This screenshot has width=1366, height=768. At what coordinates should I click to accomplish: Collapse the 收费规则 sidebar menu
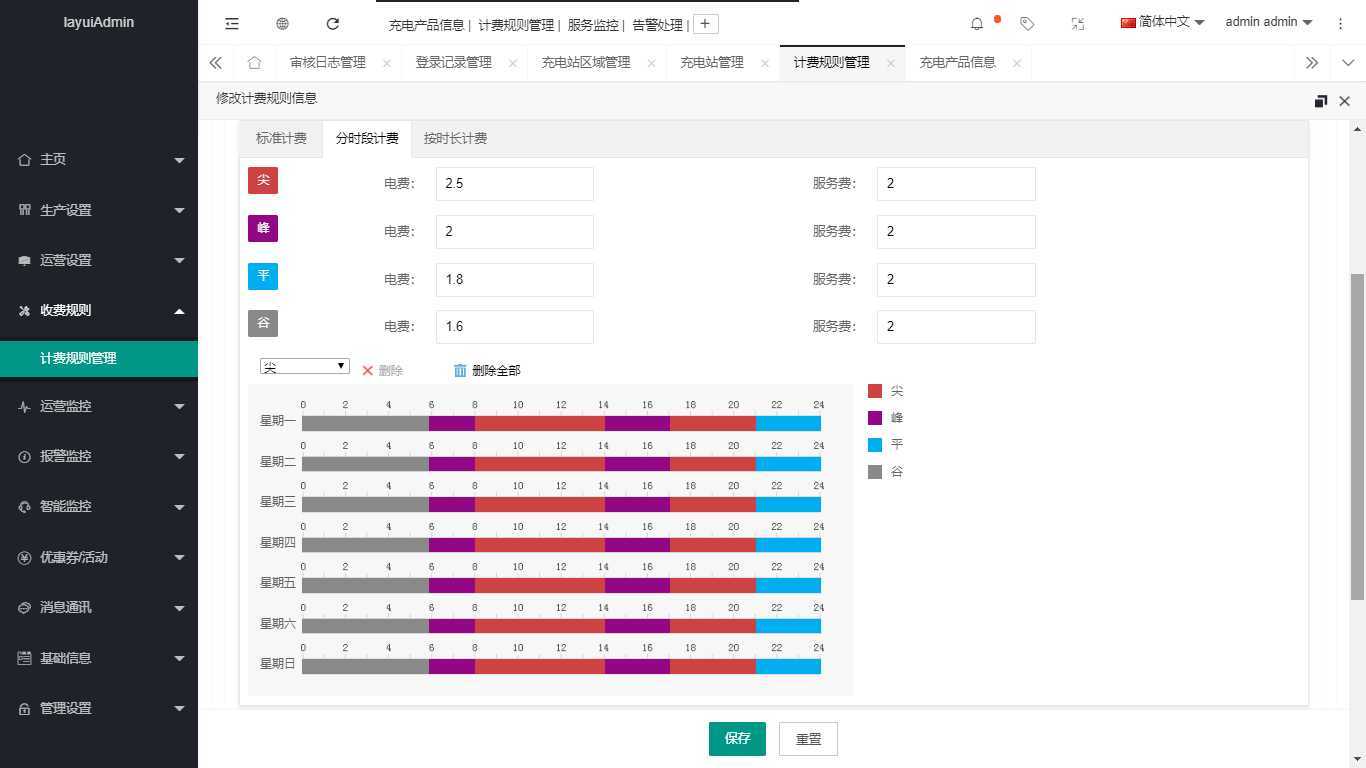click(x=99, y=310)
